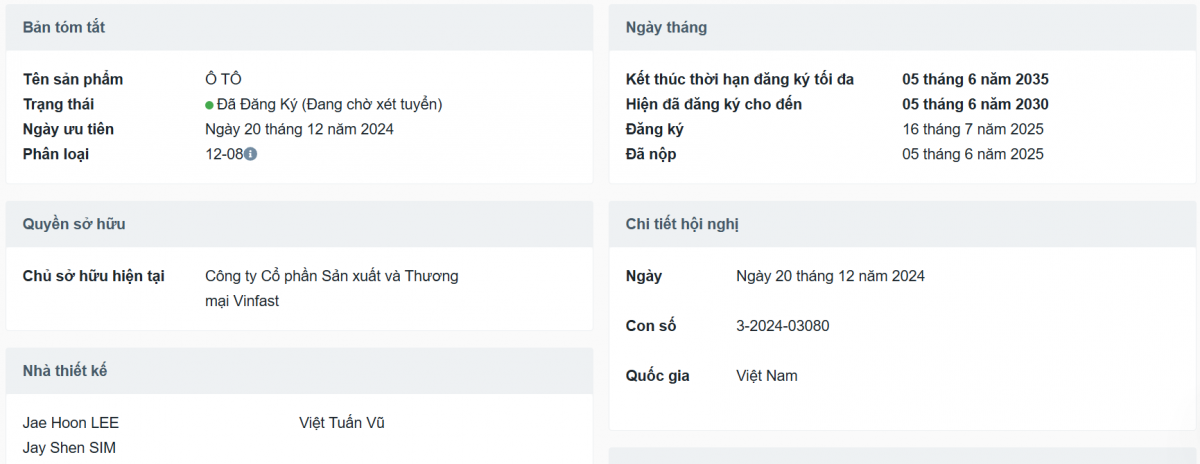Click owner Công ty Cổ phần Sản xuất Vinfast

click(x=332, y=288)
